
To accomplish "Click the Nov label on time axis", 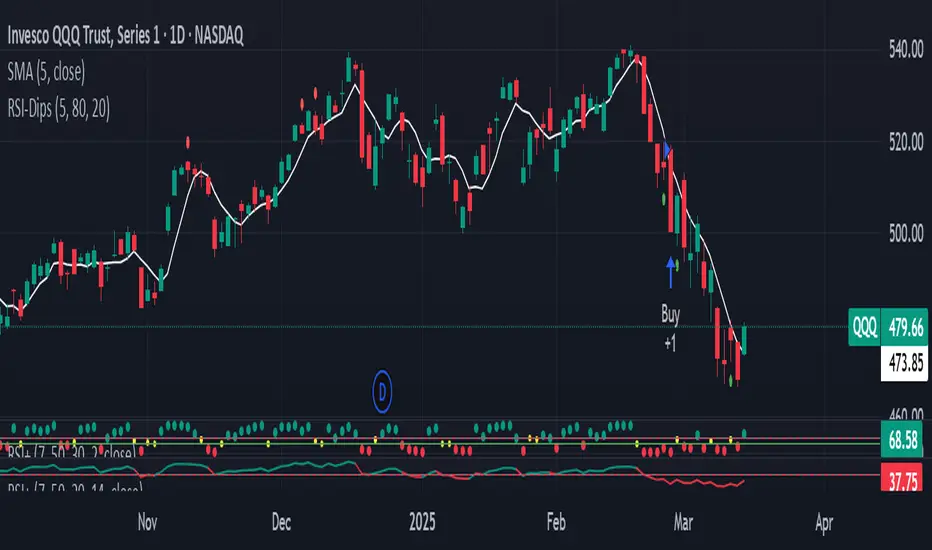I will pos(147,523).
